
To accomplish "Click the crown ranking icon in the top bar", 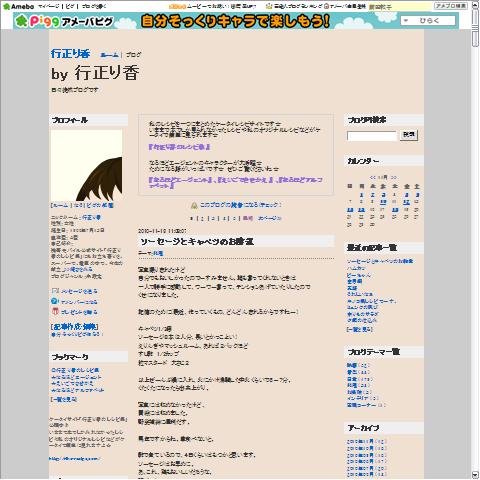I will click(269, 6).
